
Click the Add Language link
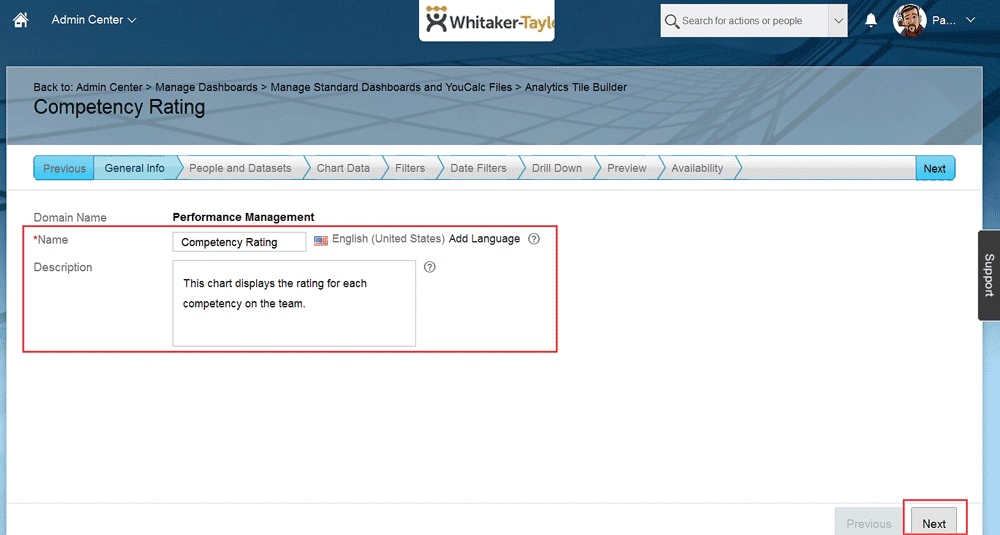(x=484, y=240)
